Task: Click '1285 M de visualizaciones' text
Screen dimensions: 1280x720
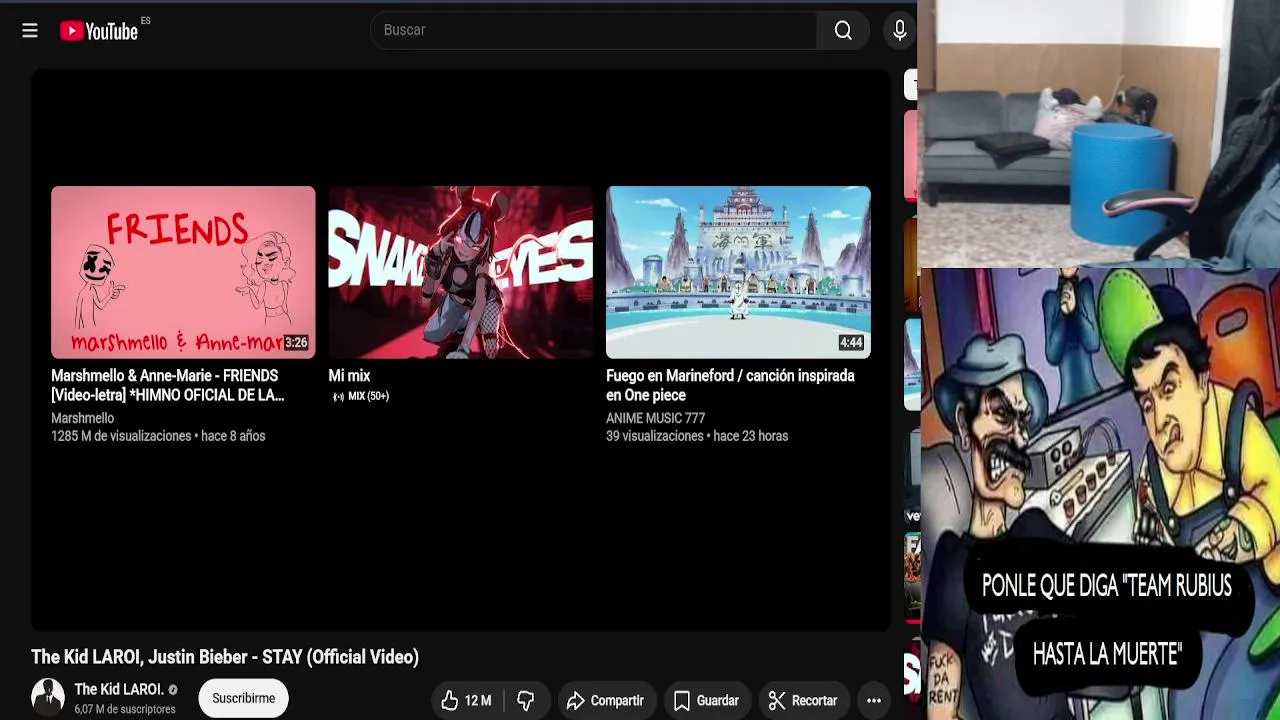Action: click(121, 436)
